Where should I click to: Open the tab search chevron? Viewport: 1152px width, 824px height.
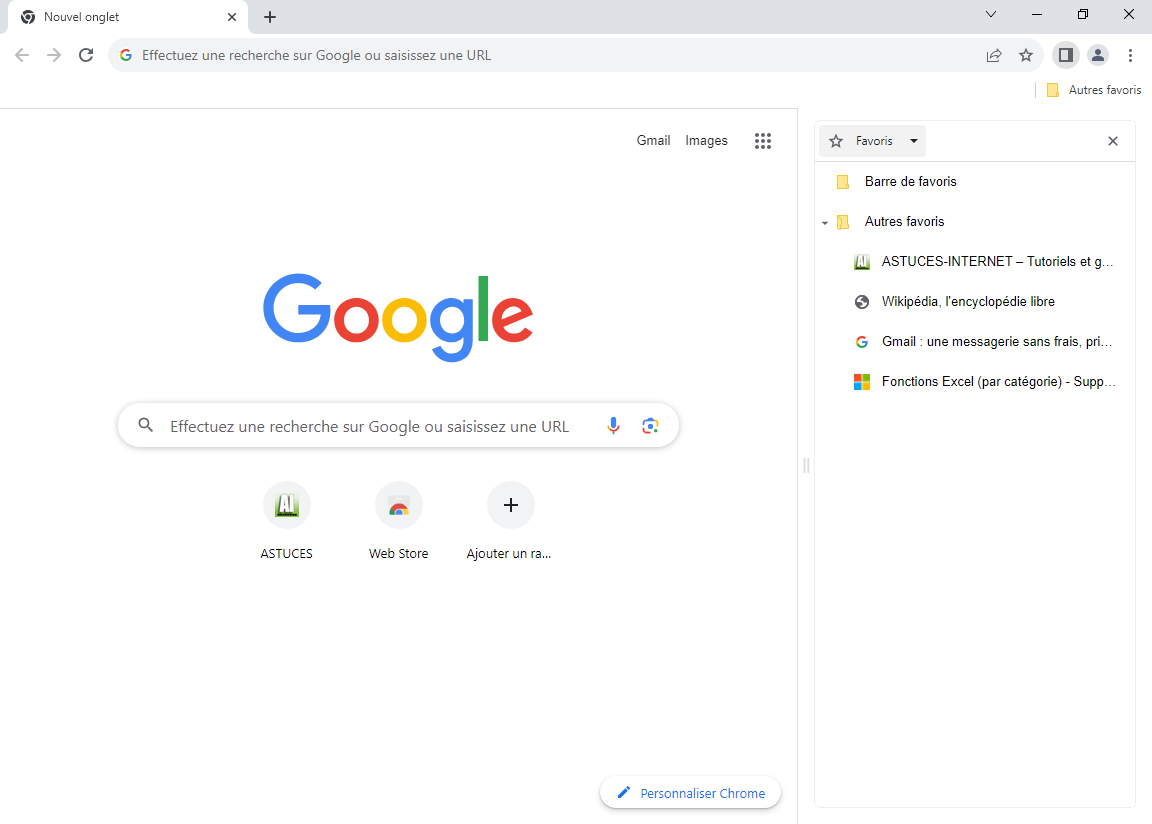click(x=991, y=15)
